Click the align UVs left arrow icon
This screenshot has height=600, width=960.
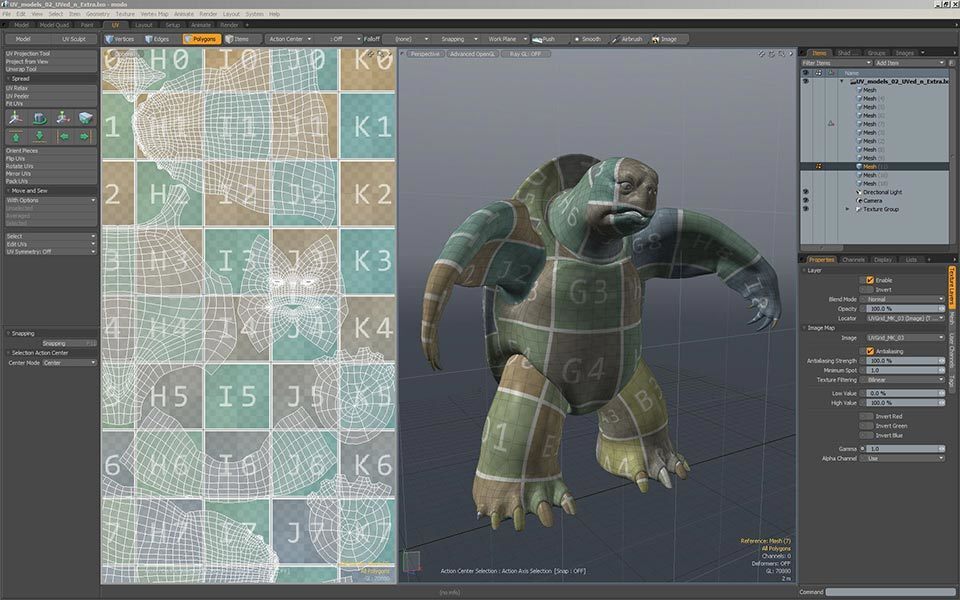pyautogui.click(x=62, y=136)
